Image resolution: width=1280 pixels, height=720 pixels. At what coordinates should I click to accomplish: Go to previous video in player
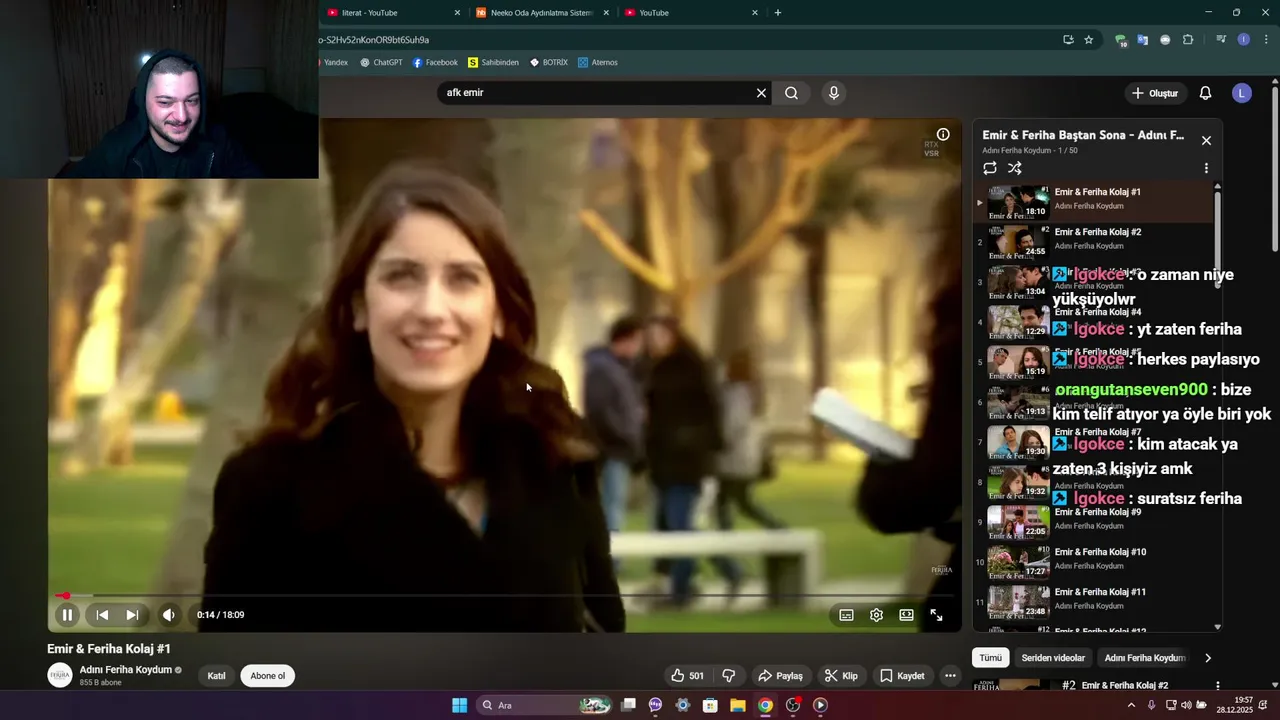[x=102, y=615]
